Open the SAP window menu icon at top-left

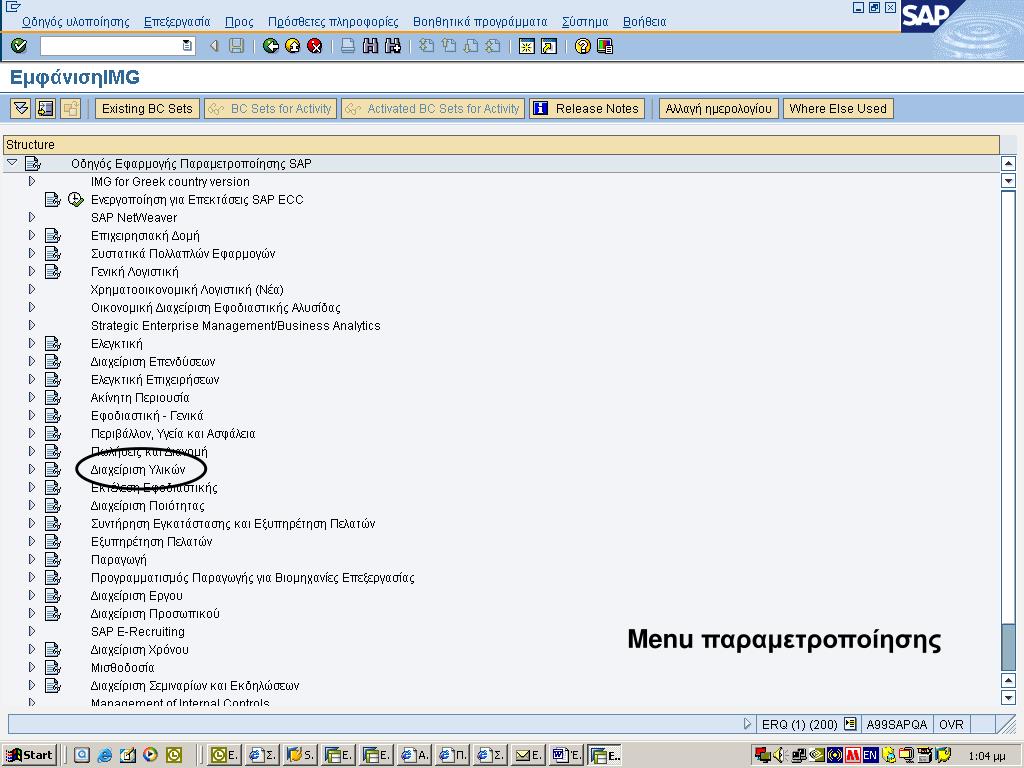pos(13,7)
